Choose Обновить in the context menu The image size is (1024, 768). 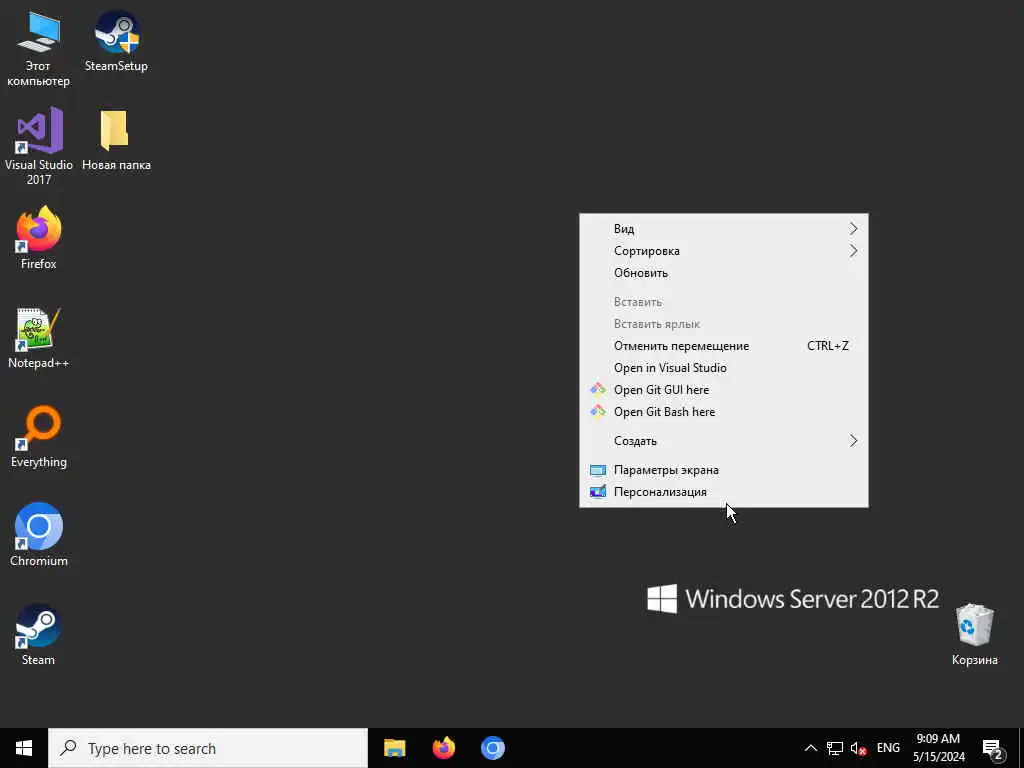pos(724,273)
